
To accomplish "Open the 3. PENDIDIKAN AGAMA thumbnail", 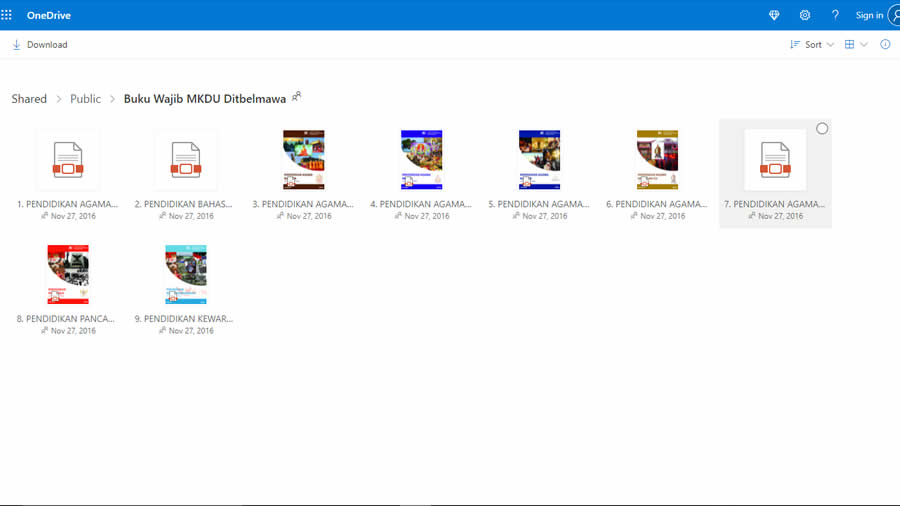I will pyautogui.click(x=304, y=160).
